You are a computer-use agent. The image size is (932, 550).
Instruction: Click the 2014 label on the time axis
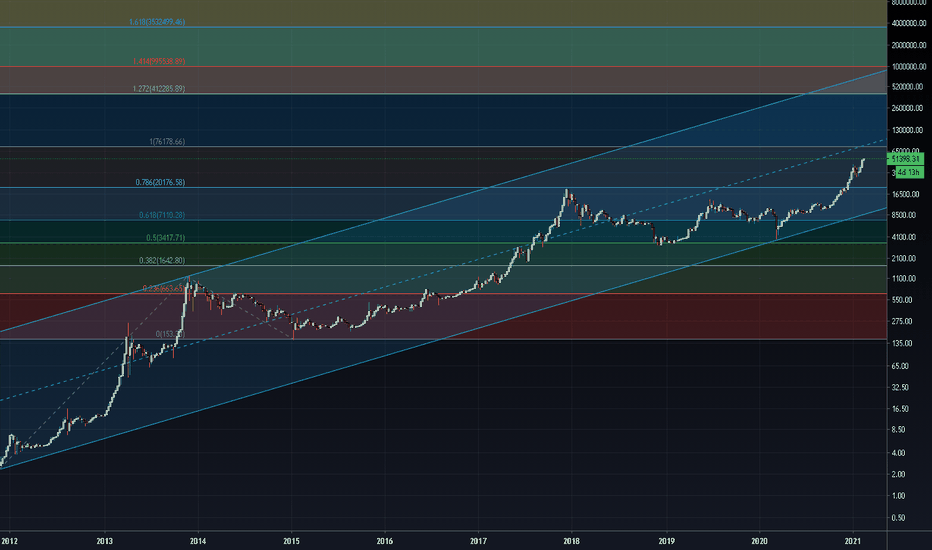click(198, 541)
